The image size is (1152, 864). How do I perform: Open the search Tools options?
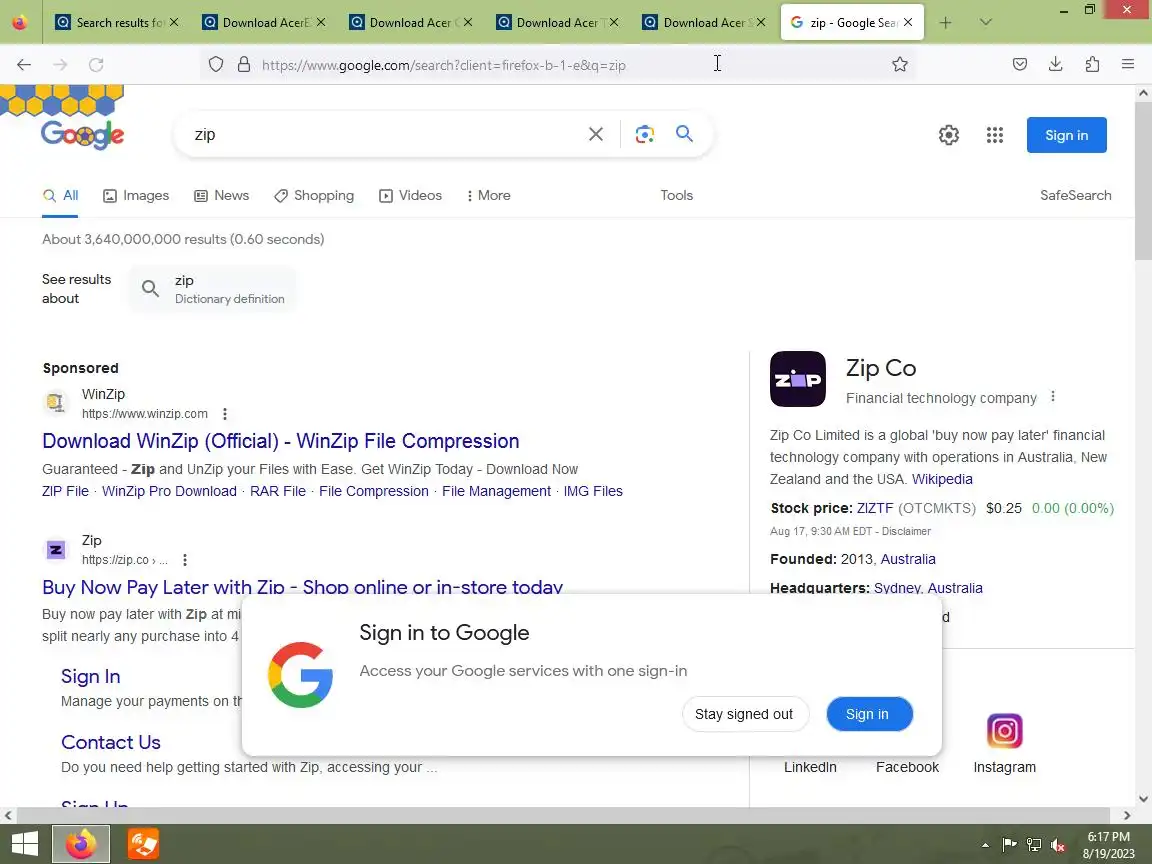[x=677, y=195]
